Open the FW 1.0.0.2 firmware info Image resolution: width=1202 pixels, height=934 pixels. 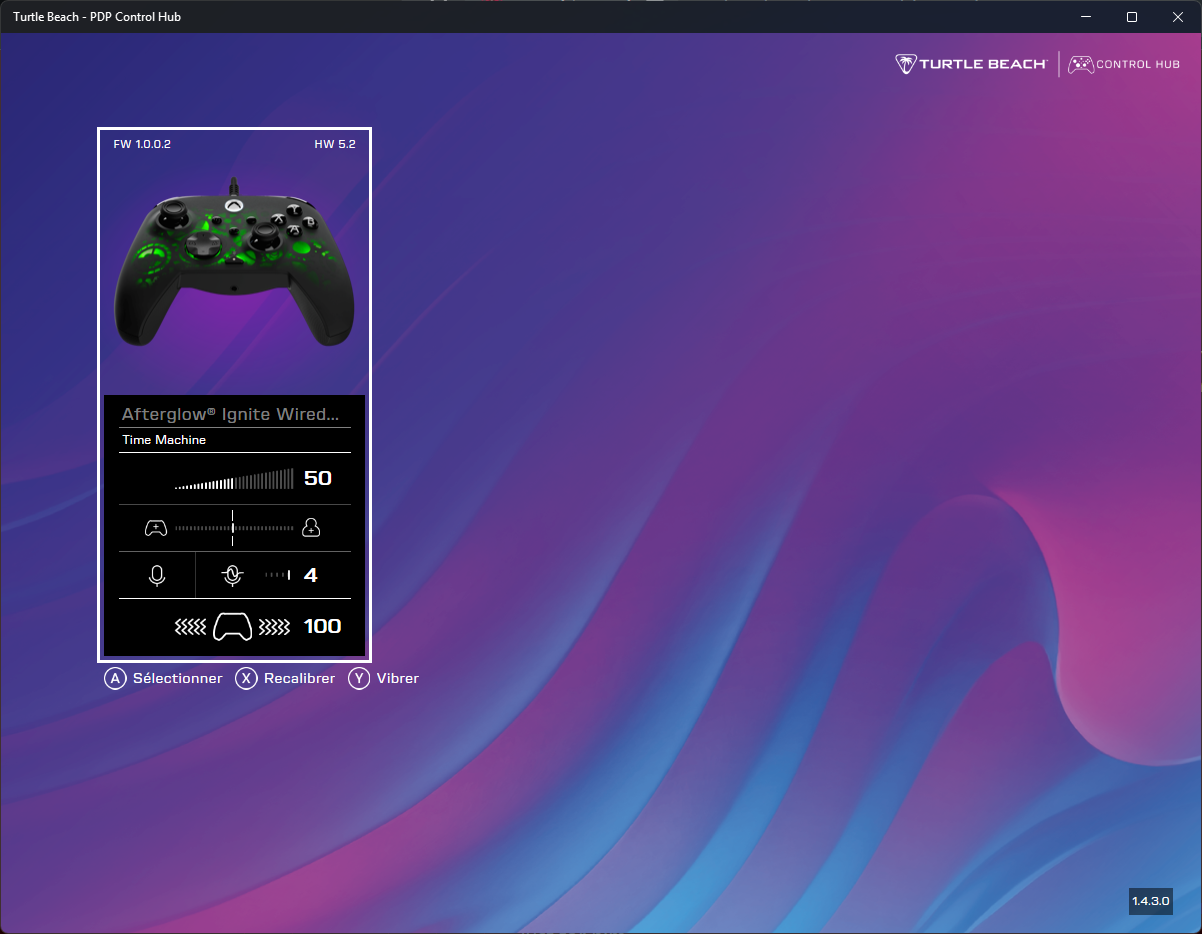coord(141,143)
